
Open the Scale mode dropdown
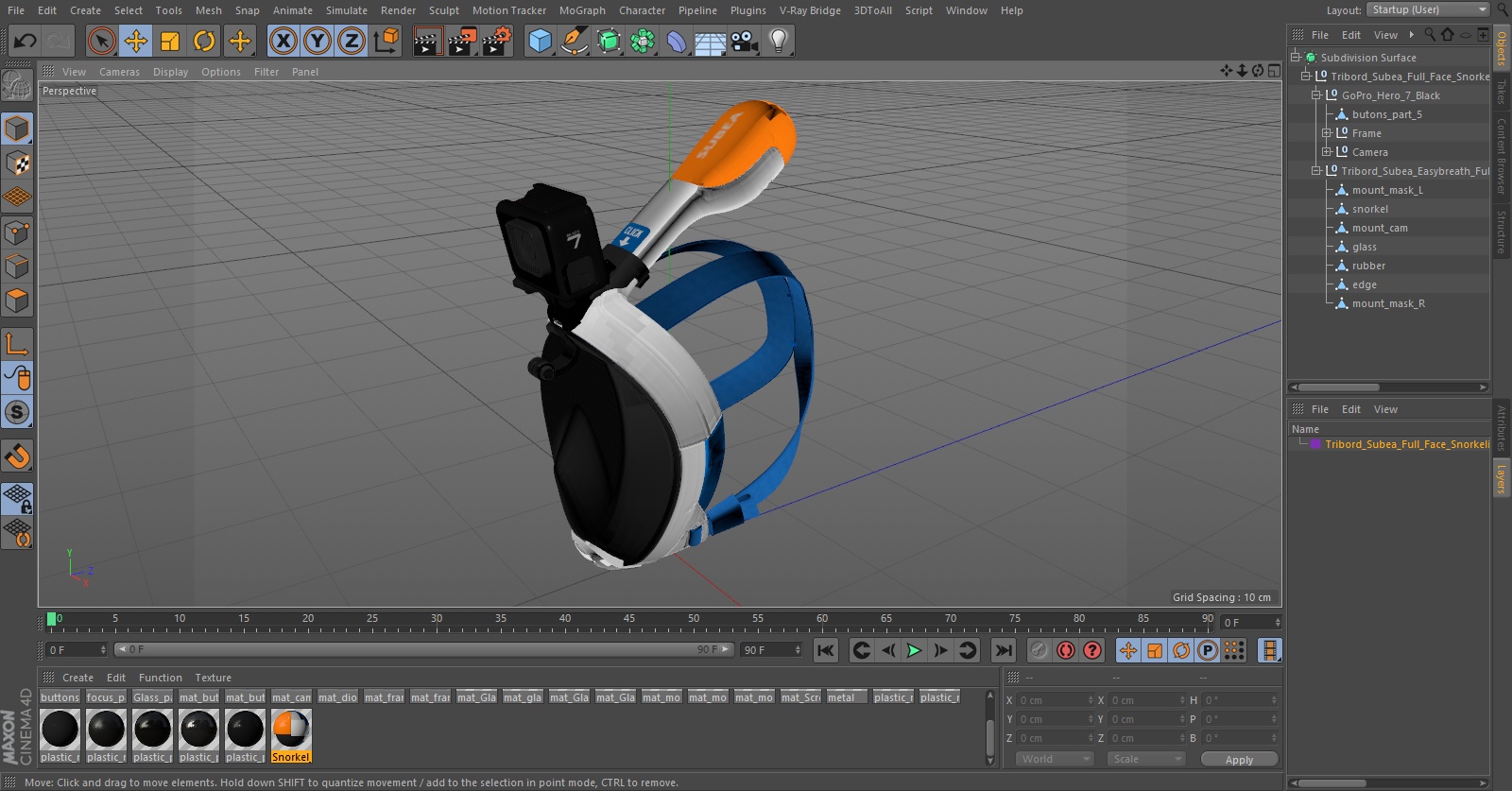coord(1145,759)
